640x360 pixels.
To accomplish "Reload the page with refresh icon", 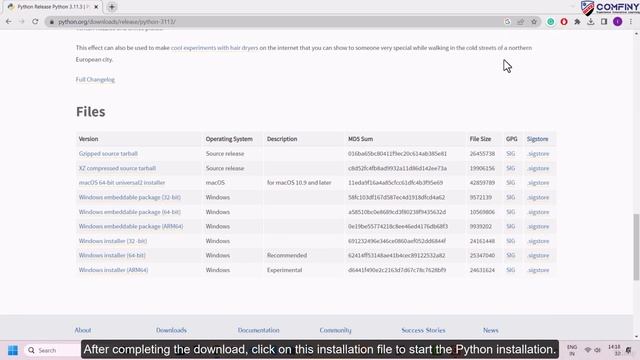I will coord(35,22).
